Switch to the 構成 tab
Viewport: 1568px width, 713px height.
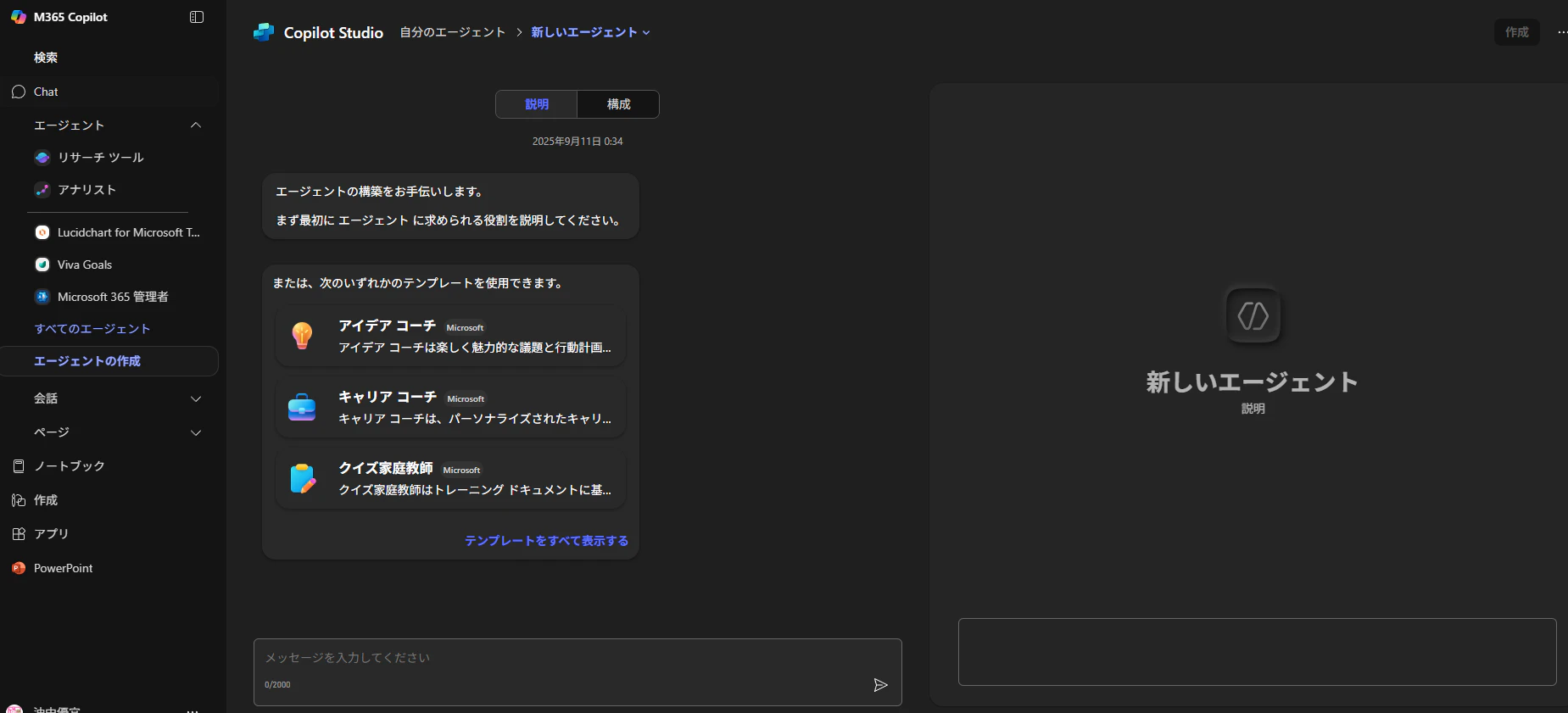tap(618, 104)
